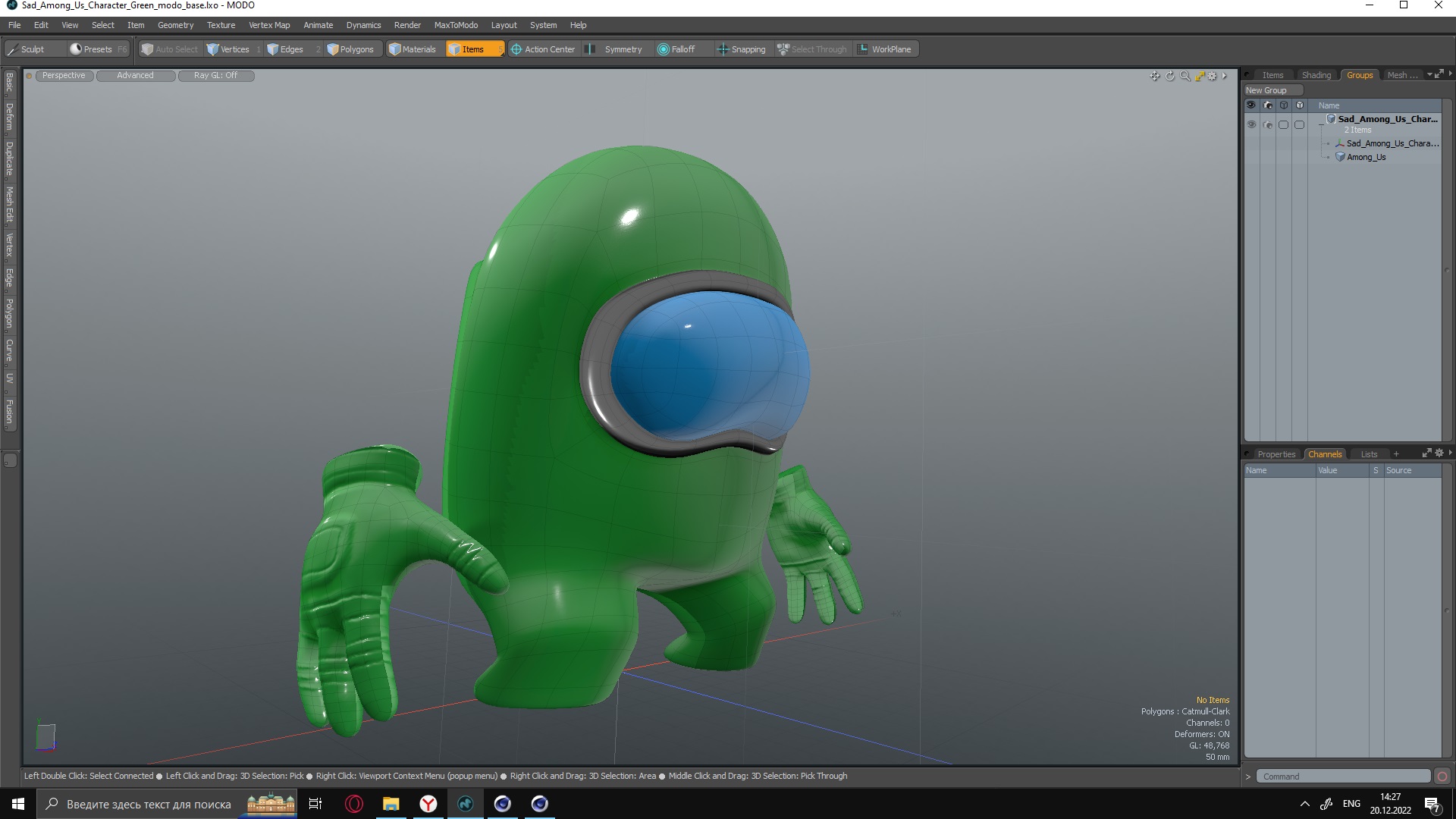Viewport: 1456px width, 819px height.
Task: Open the Deform vertical tool tab
Action: [x=9, y=117]
